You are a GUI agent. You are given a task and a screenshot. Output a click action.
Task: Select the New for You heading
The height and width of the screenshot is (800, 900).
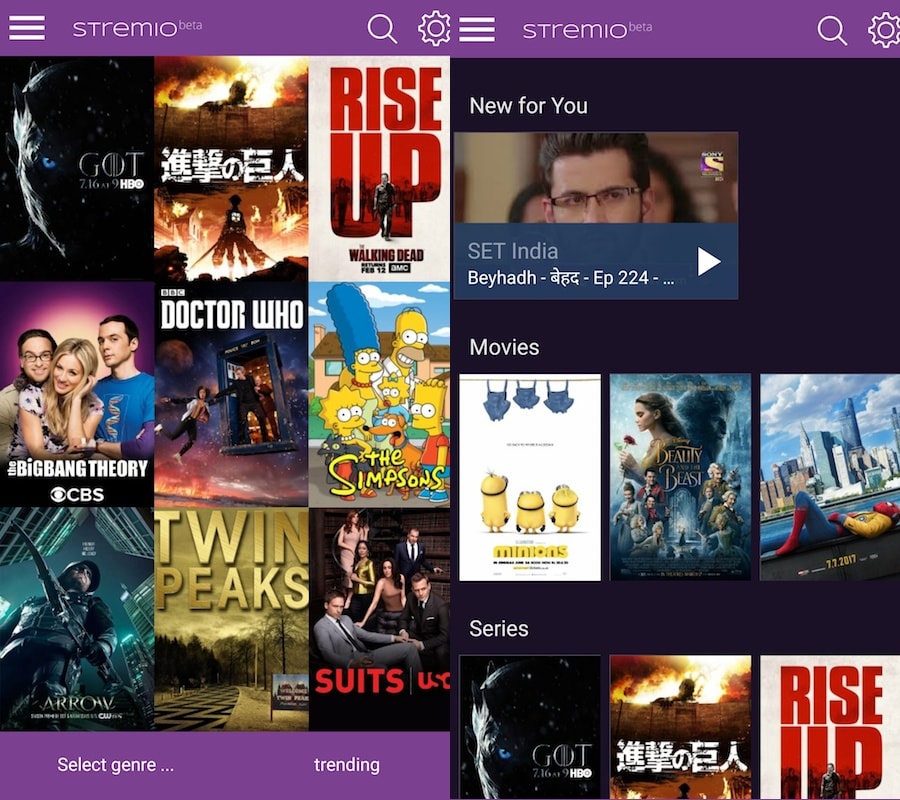[529, 106]
